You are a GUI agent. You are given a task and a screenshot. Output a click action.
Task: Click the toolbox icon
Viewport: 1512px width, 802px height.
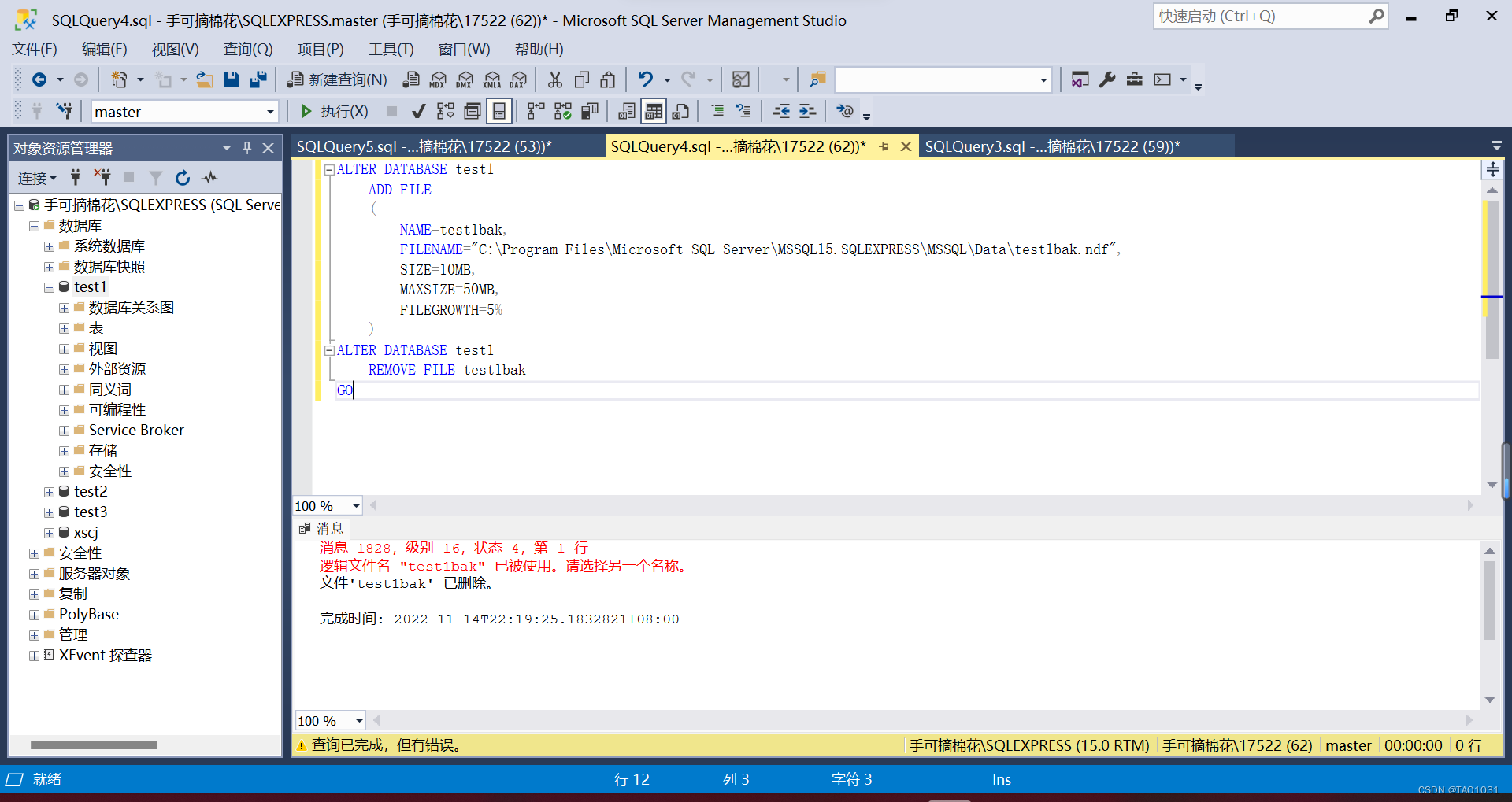click(1134, 79)
